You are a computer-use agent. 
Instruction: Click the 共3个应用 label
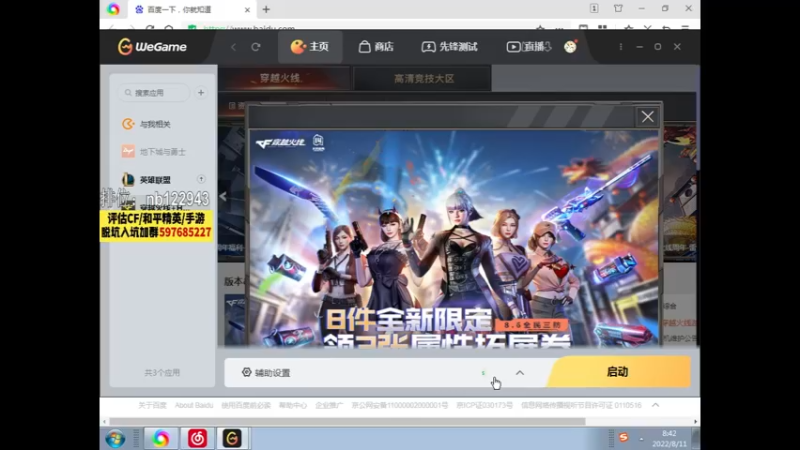coord(162,373)
